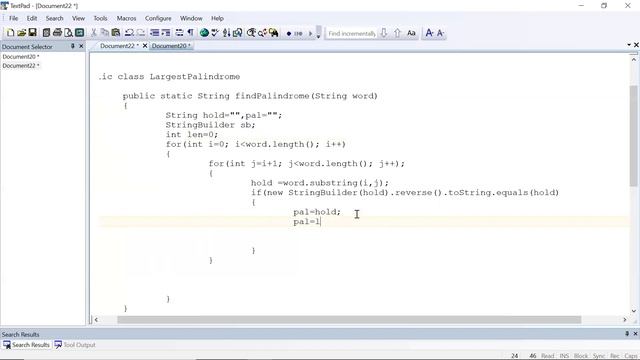Create a new document with New icon

[x=11, y=33]
